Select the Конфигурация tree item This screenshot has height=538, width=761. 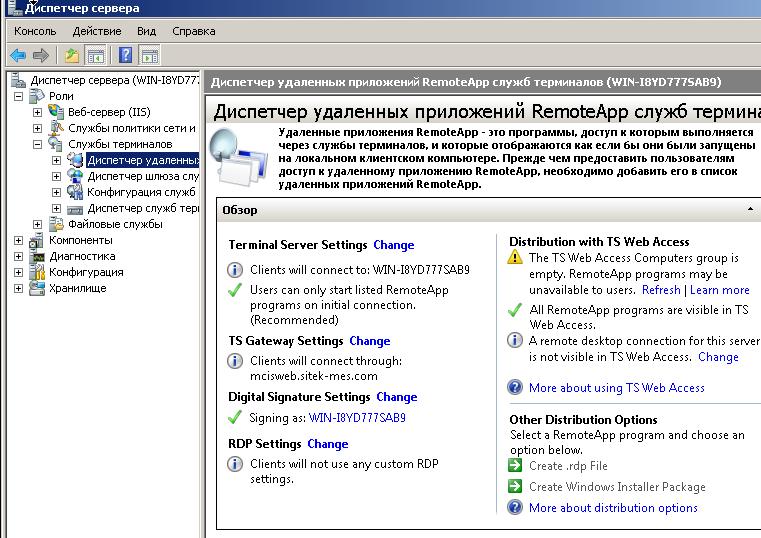(86, 272)
